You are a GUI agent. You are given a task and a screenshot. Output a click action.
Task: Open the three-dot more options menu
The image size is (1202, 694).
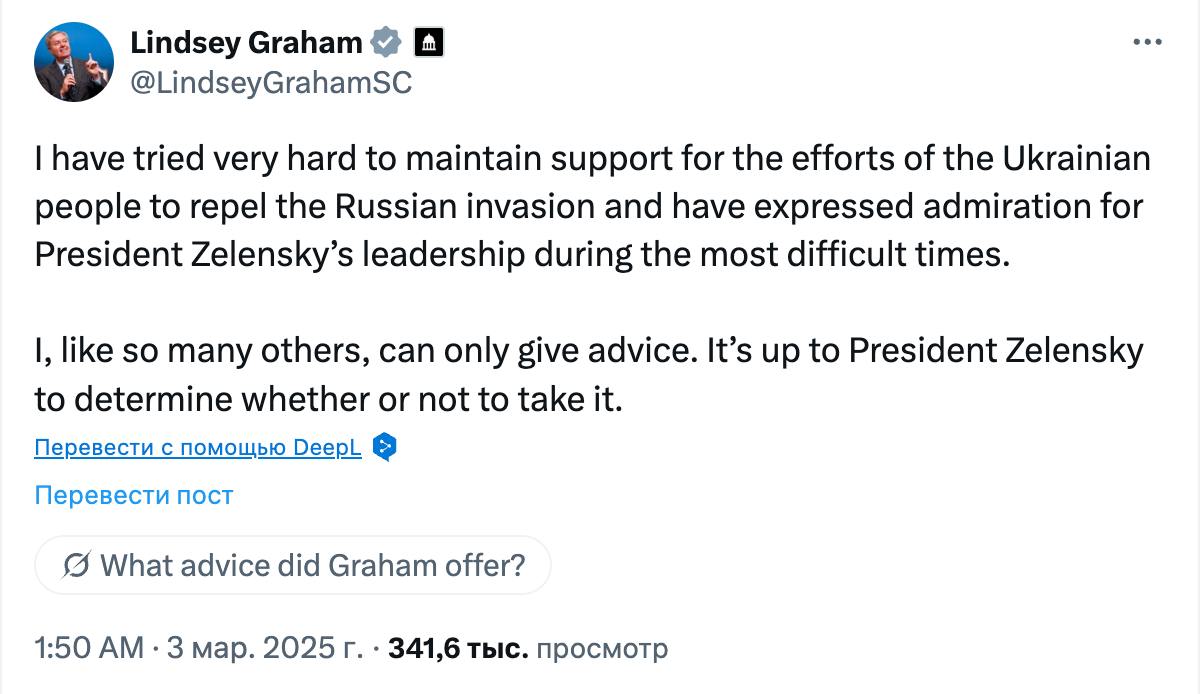[1146, 42]
